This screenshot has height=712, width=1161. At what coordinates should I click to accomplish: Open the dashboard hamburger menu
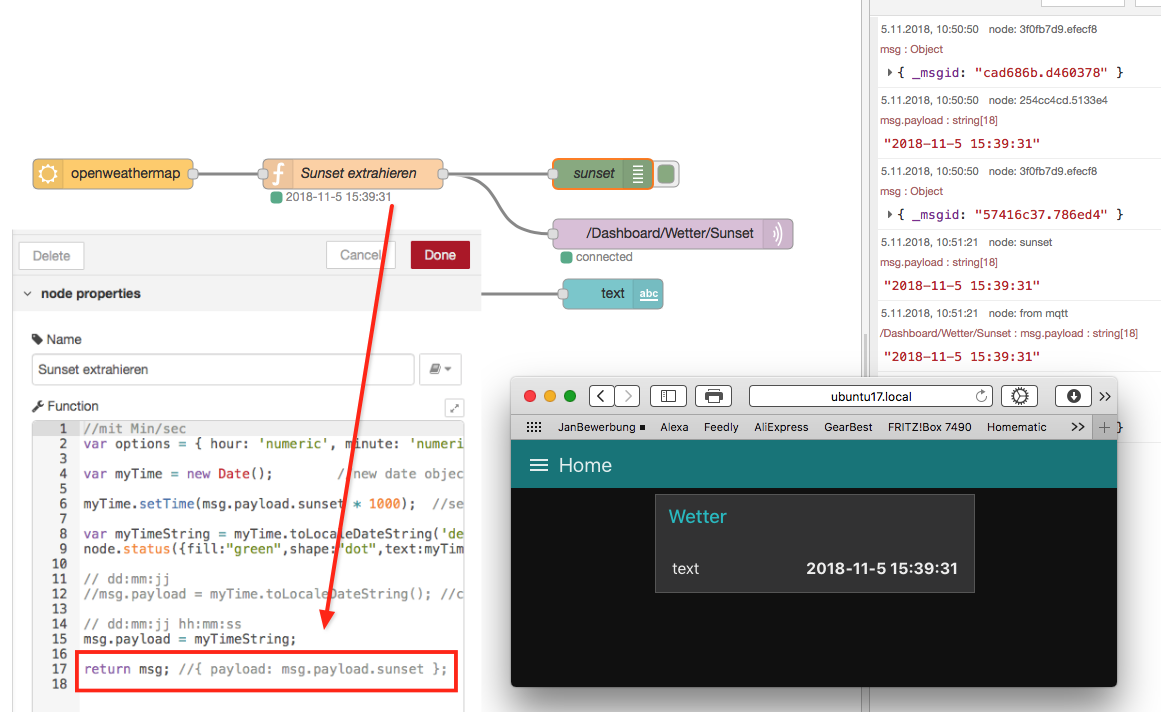coord(539,465)
